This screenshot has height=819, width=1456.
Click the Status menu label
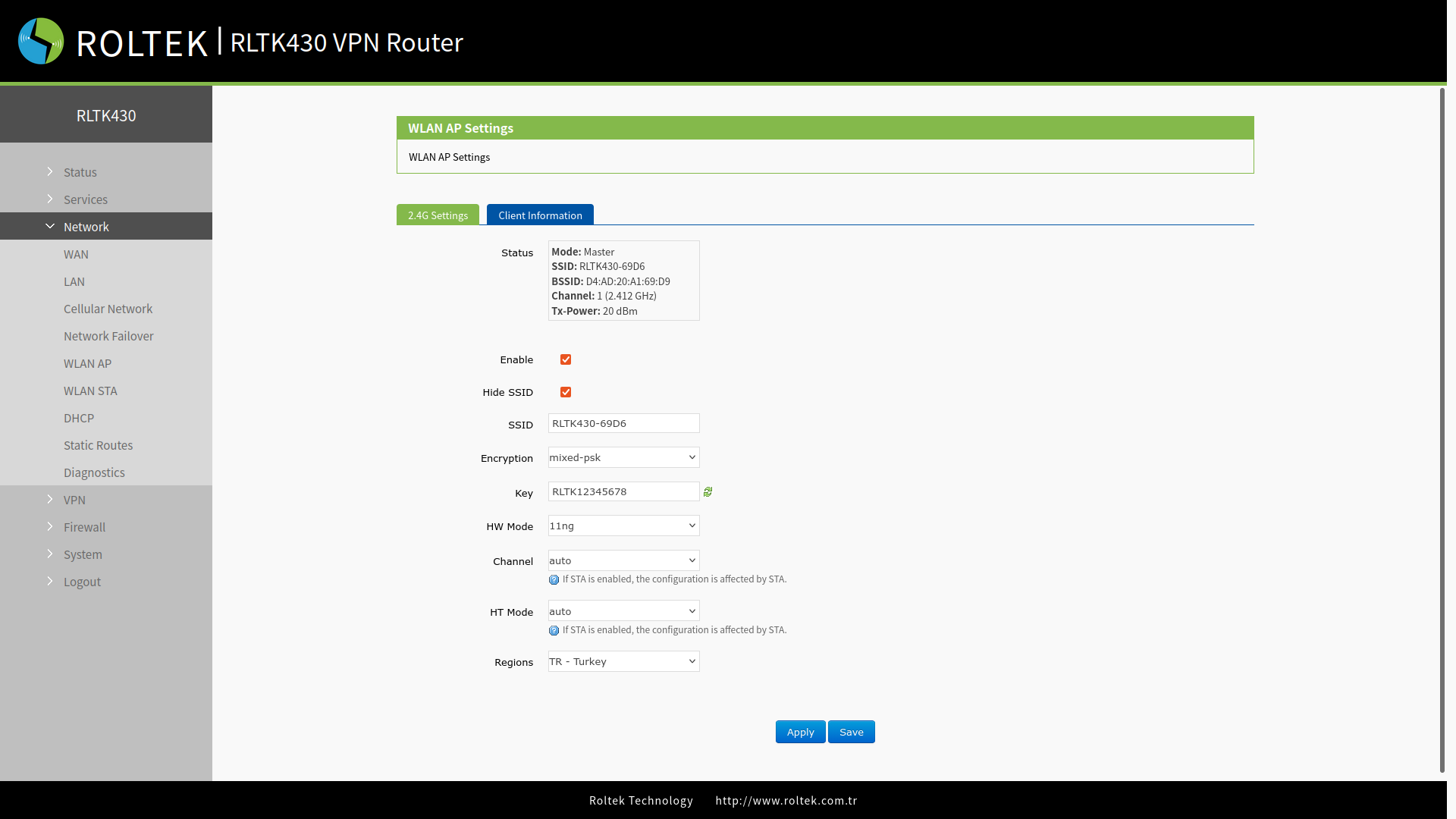tap(80, 172)
